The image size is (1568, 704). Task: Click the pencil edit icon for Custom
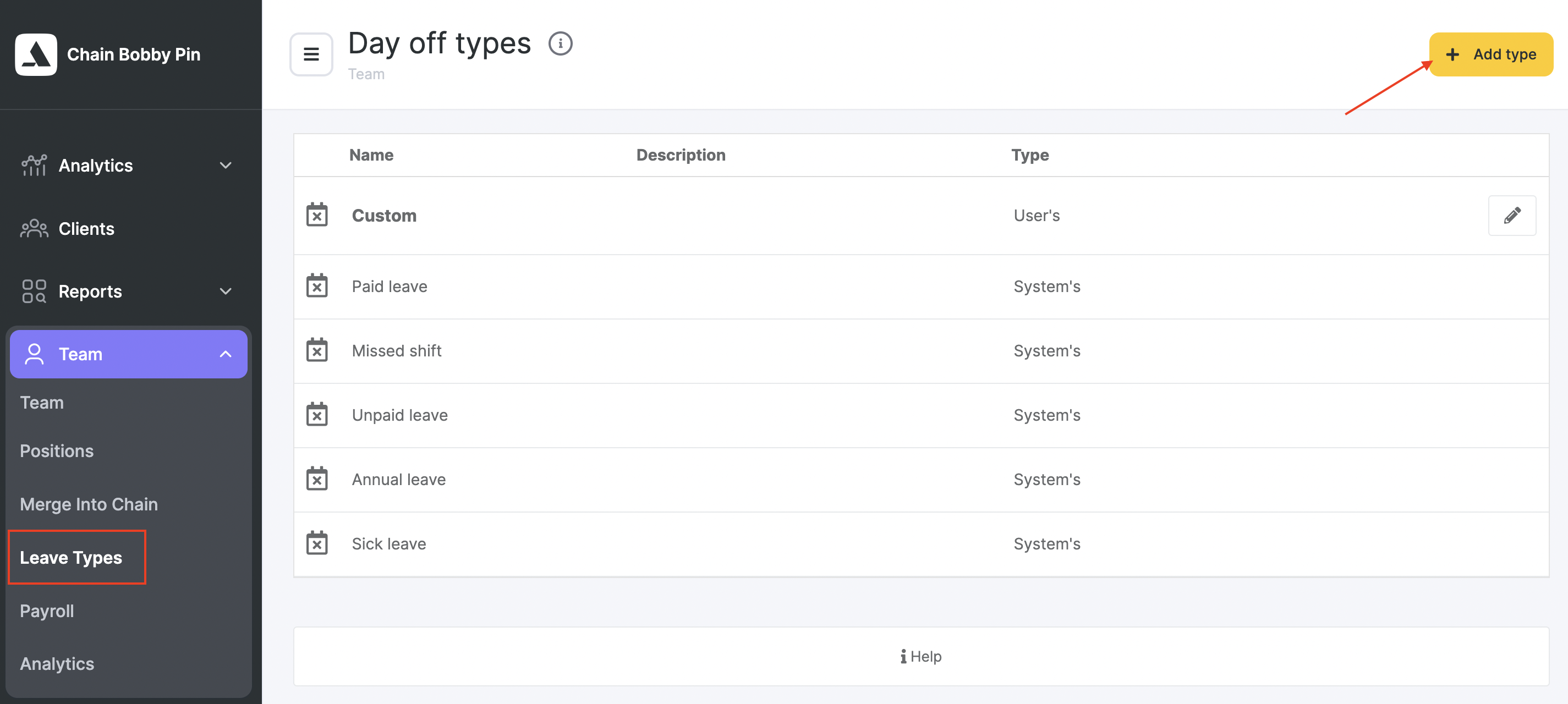[1511, 216]
